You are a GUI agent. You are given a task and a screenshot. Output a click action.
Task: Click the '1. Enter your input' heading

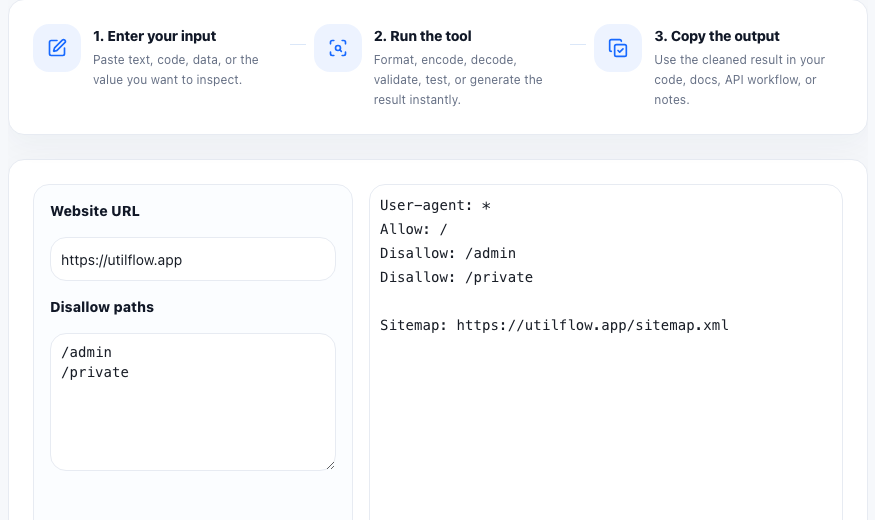[155, 36]
